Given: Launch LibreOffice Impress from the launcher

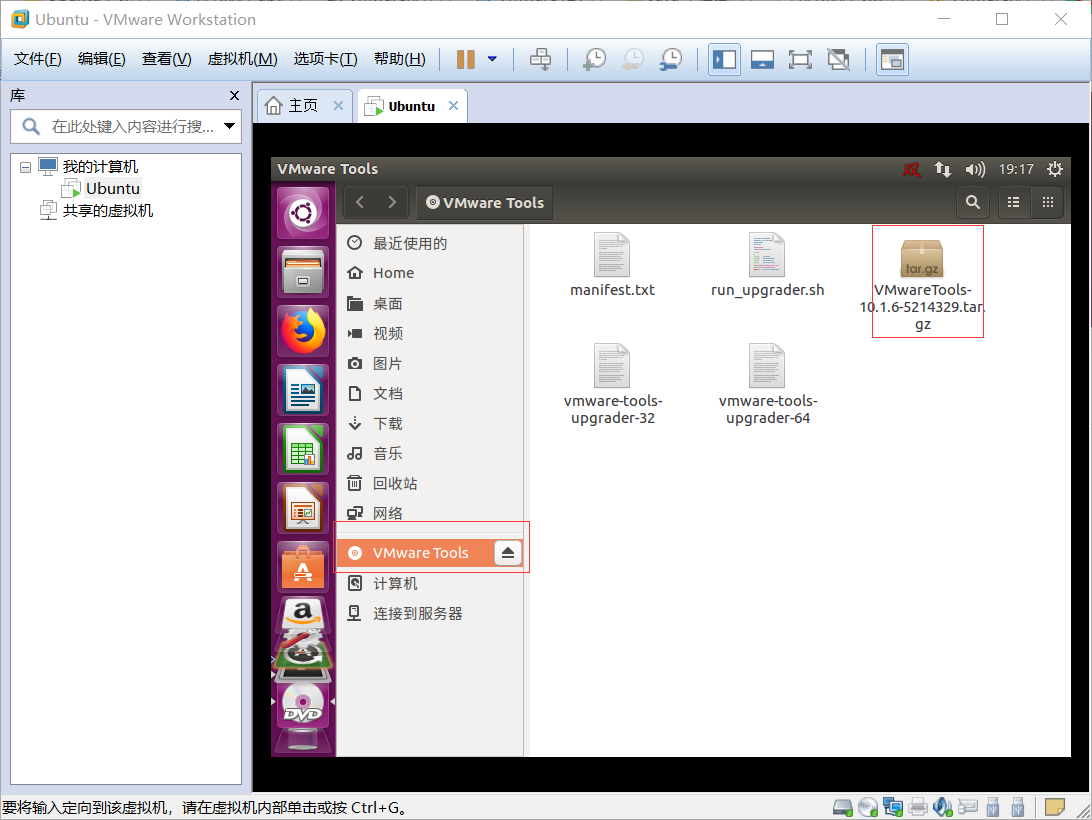Looking at the screenshot, I should pos(303,509).
